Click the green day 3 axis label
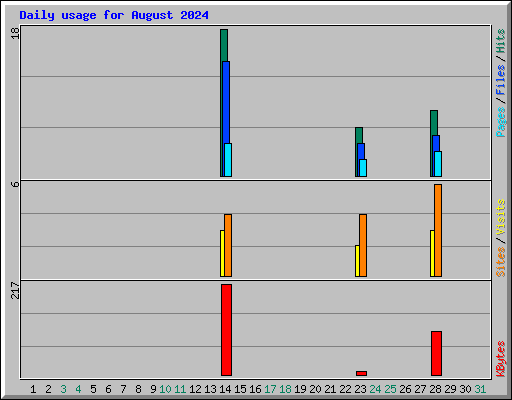Screen dimensions: 512x400 [x=63, y=389]
